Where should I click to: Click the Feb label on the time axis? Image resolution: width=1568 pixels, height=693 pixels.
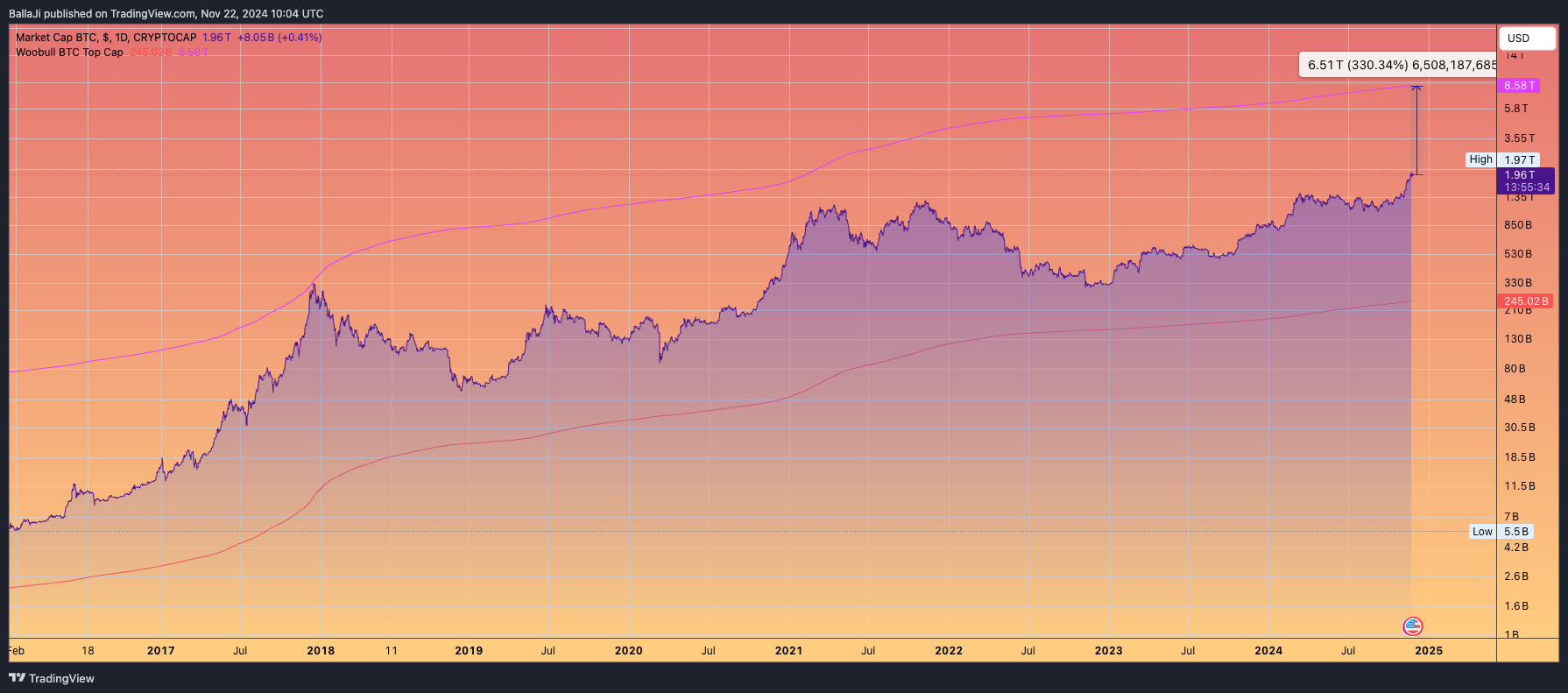coord(17,651)
